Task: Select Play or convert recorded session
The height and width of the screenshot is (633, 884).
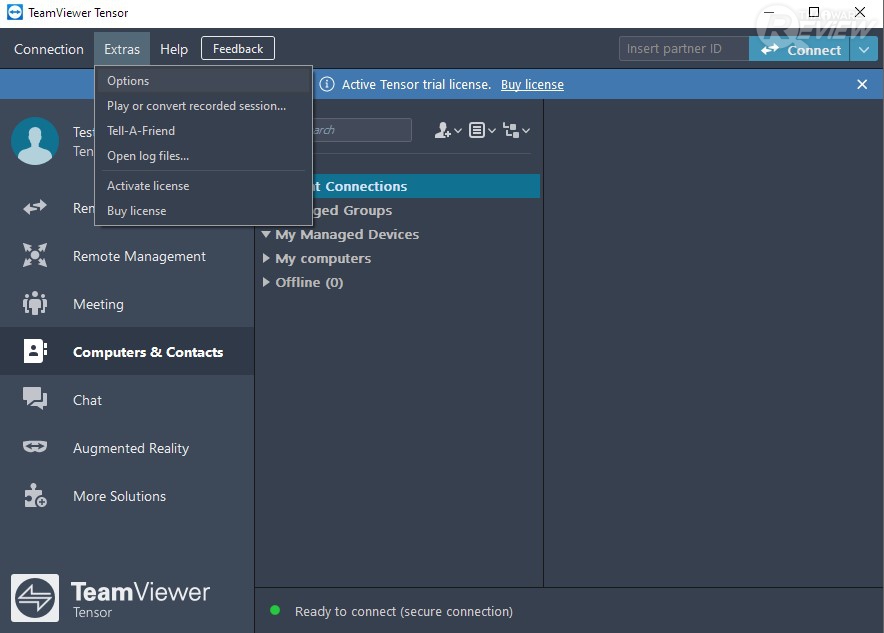Action: tap(204, 106)
